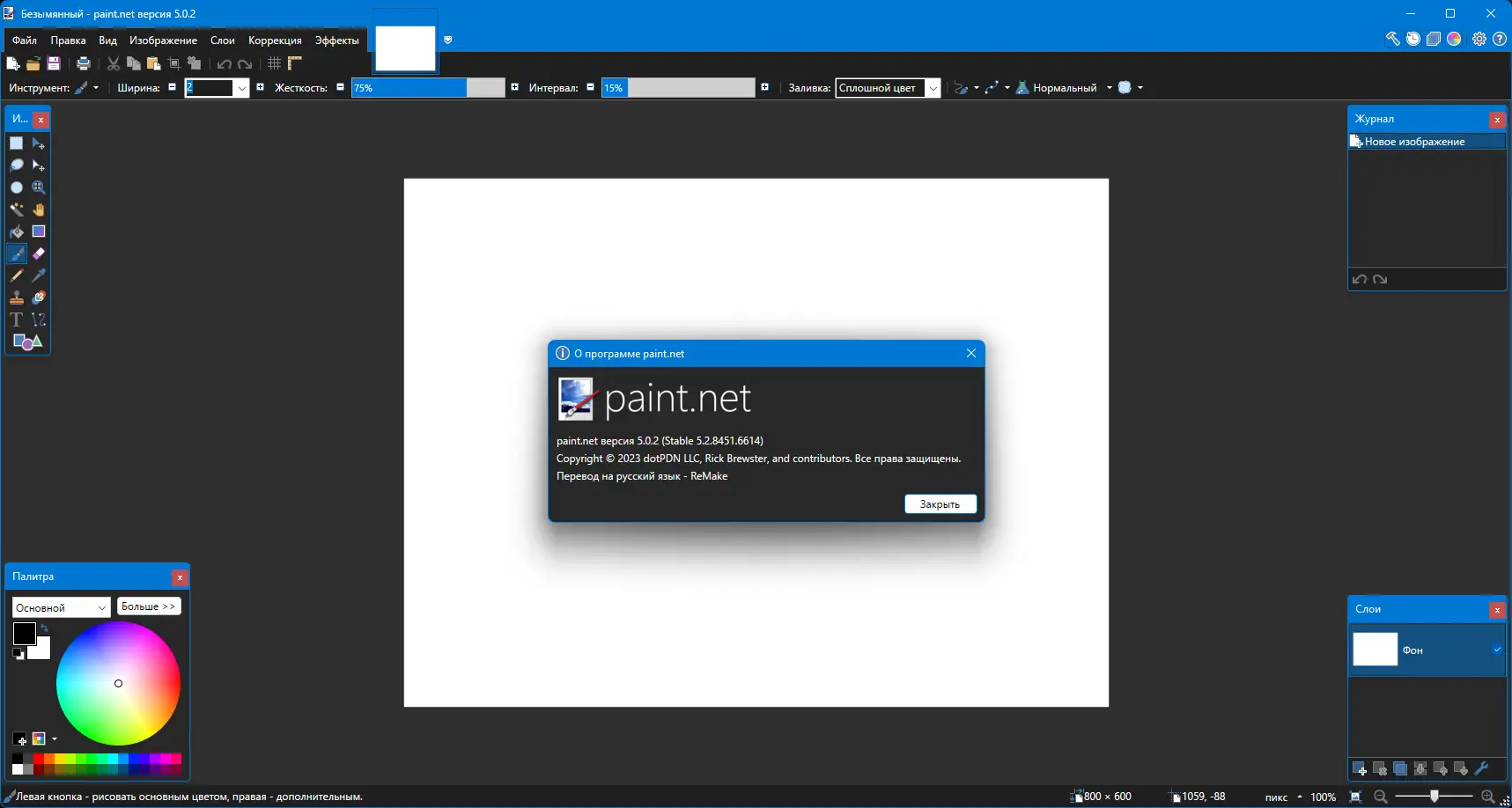Toggle the Colors window color wheel icon

pos(1454,39)
